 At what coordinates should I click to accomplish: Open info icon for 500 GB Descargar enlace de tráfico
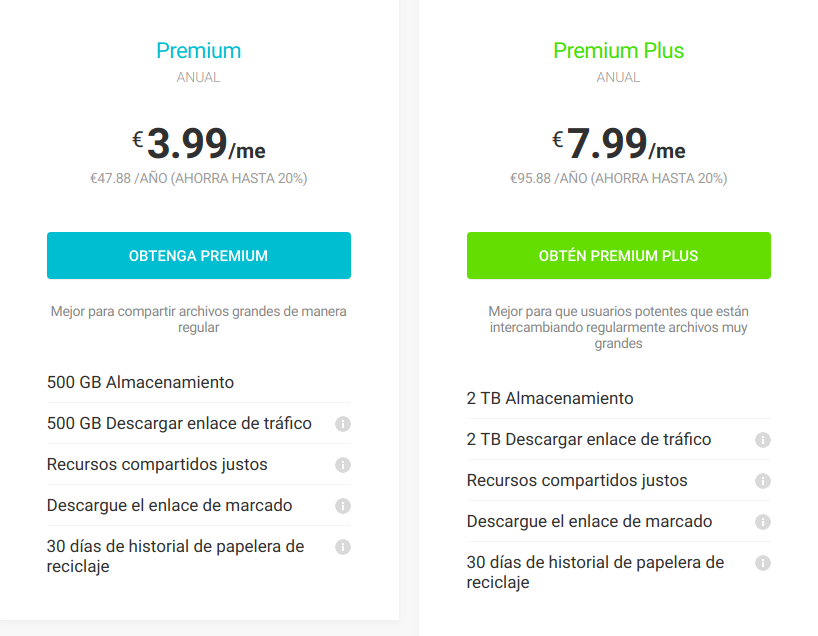point(343,424)
